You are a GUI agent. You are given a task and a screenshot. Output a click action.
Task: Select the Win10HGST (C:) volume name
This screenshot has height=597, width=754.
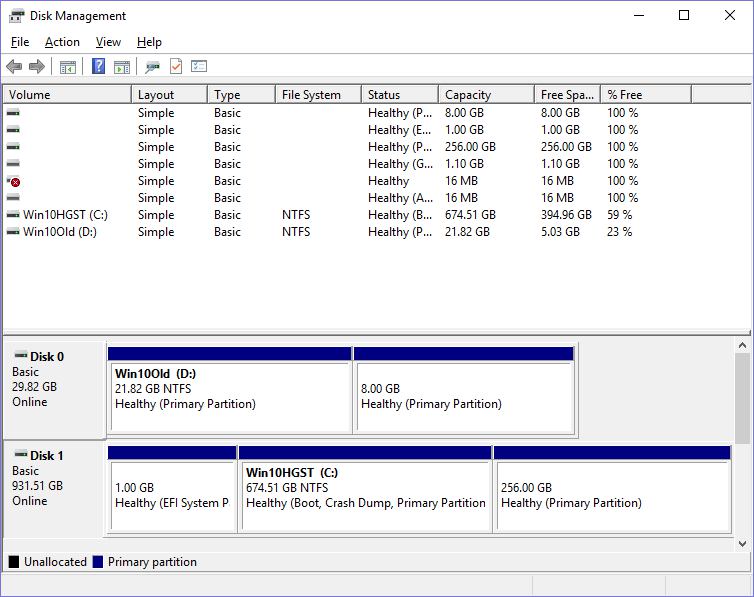coord(65,215)
